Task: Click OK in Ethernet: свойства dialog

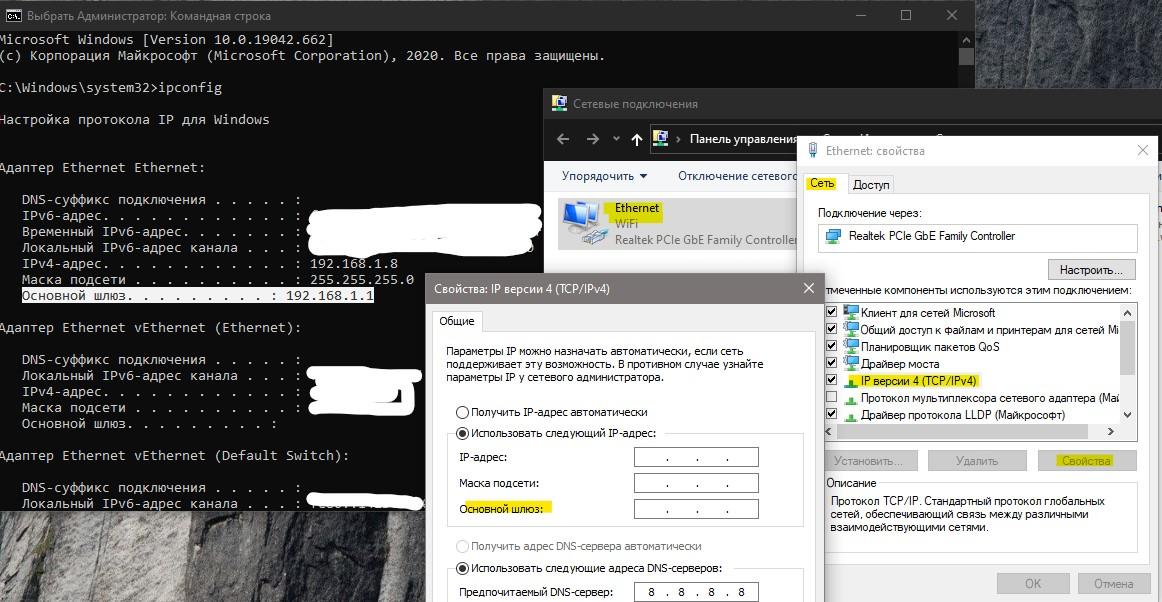Action: pyautogui.click(x=1033, y=583)
